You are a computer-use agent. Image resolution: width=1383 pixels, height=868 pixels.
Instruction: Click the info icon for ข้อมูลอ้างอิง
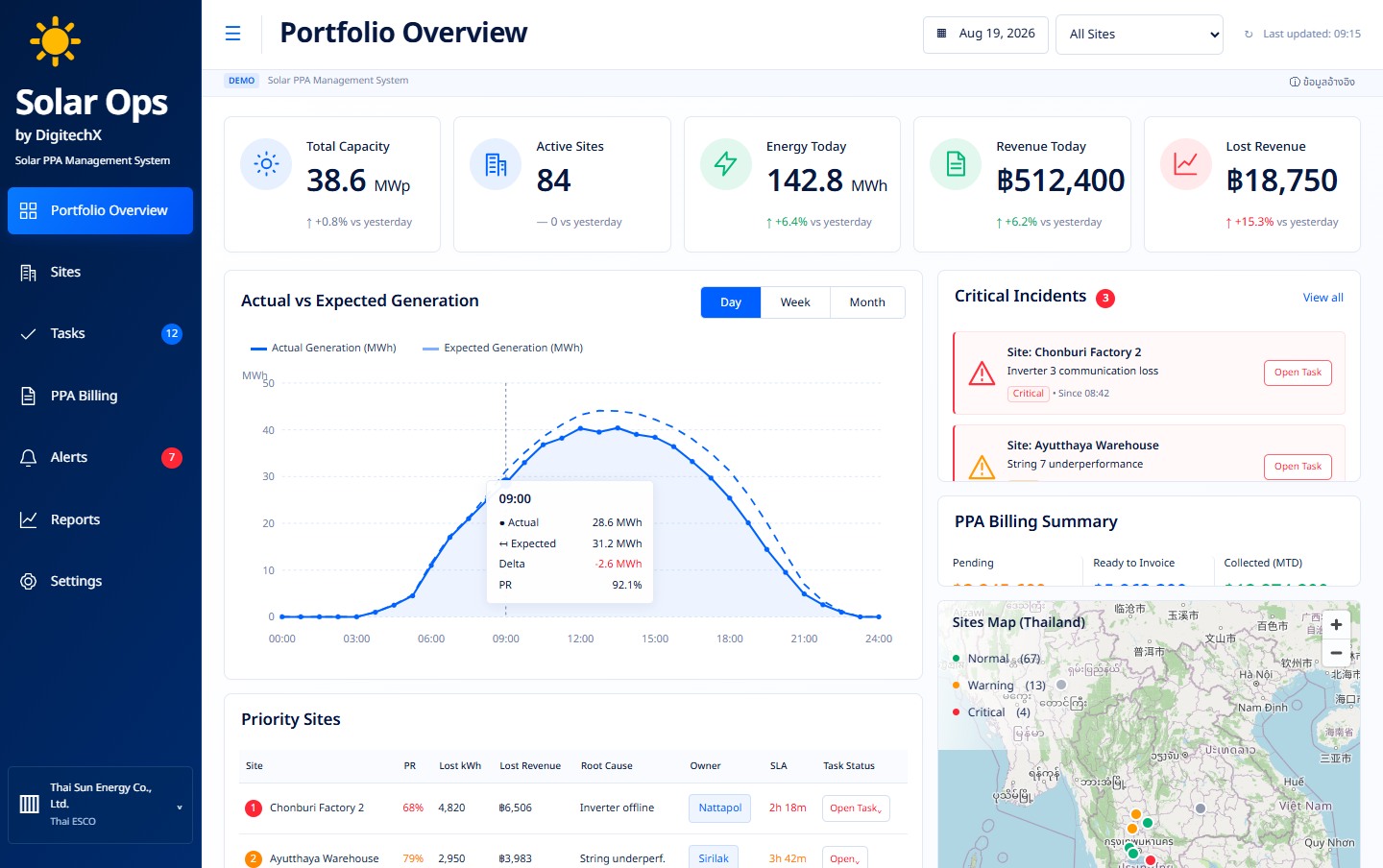pyautogui.click(x=1295, y=82)
